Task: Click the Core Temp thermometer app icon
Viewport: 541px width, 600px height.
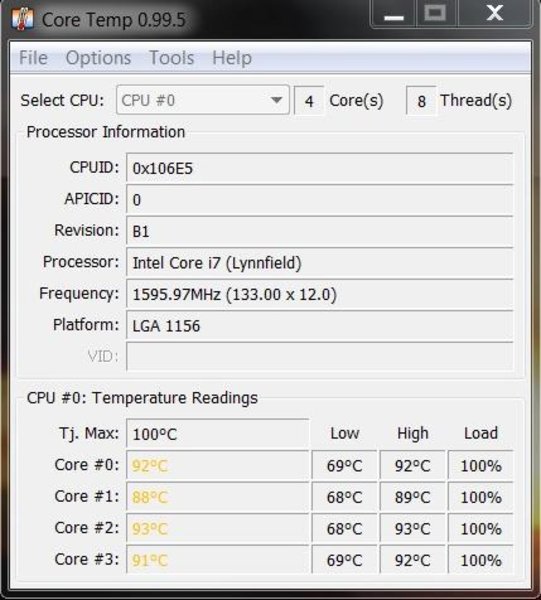Action: click(x=23, y=19)
